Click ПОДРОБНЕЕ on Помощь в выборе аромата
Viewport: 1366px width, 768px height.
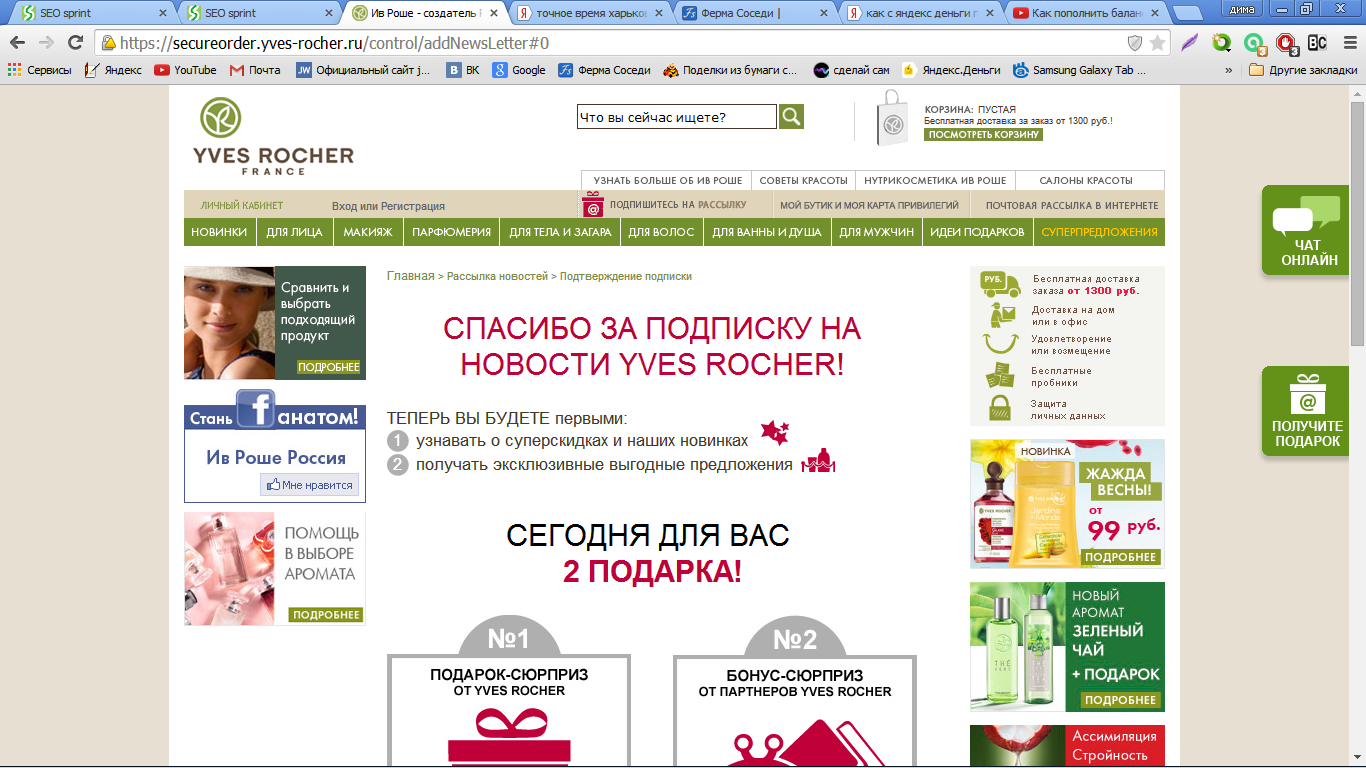coord(325,615)
